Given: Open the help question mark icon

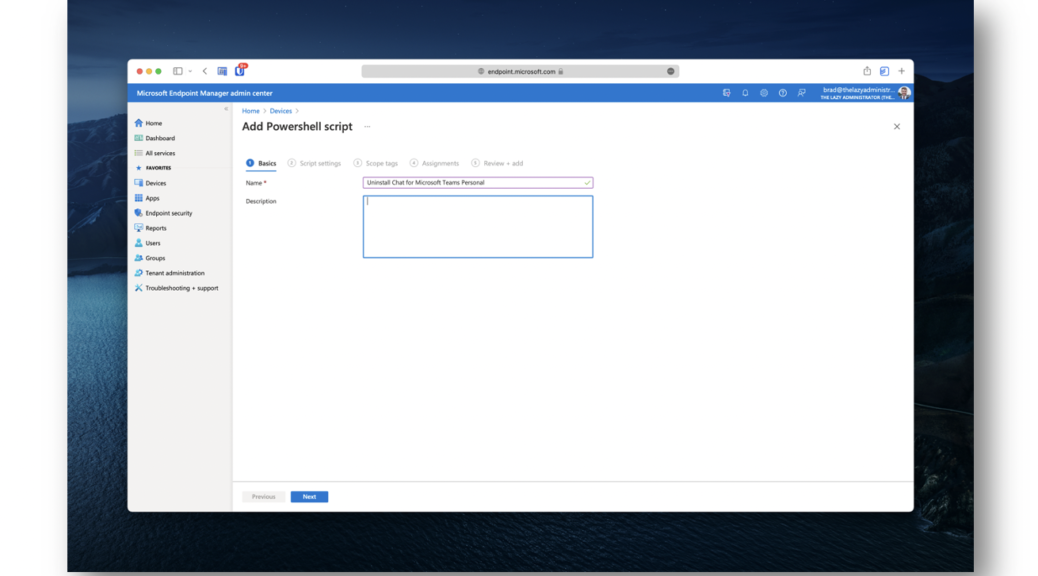Looking at the screenshot, I should (782, 93).
